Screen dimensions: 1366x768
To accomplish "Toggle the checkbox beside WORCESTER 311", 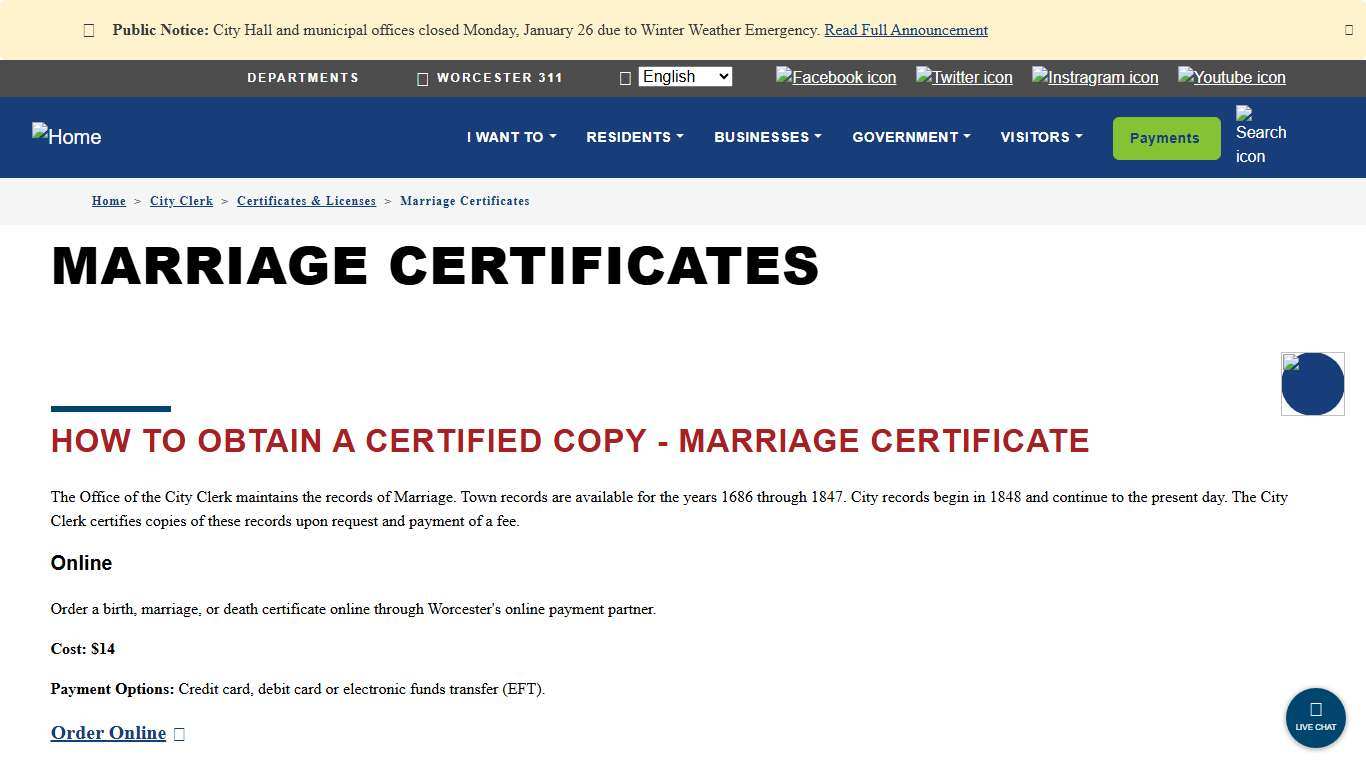I will (x=423, y=77).
